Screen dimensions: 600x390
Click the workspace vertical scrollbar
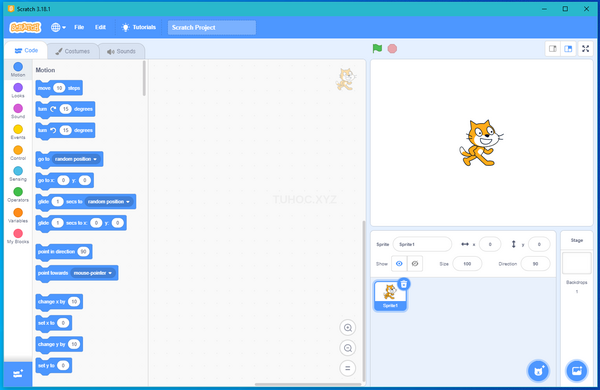(364, 300)
